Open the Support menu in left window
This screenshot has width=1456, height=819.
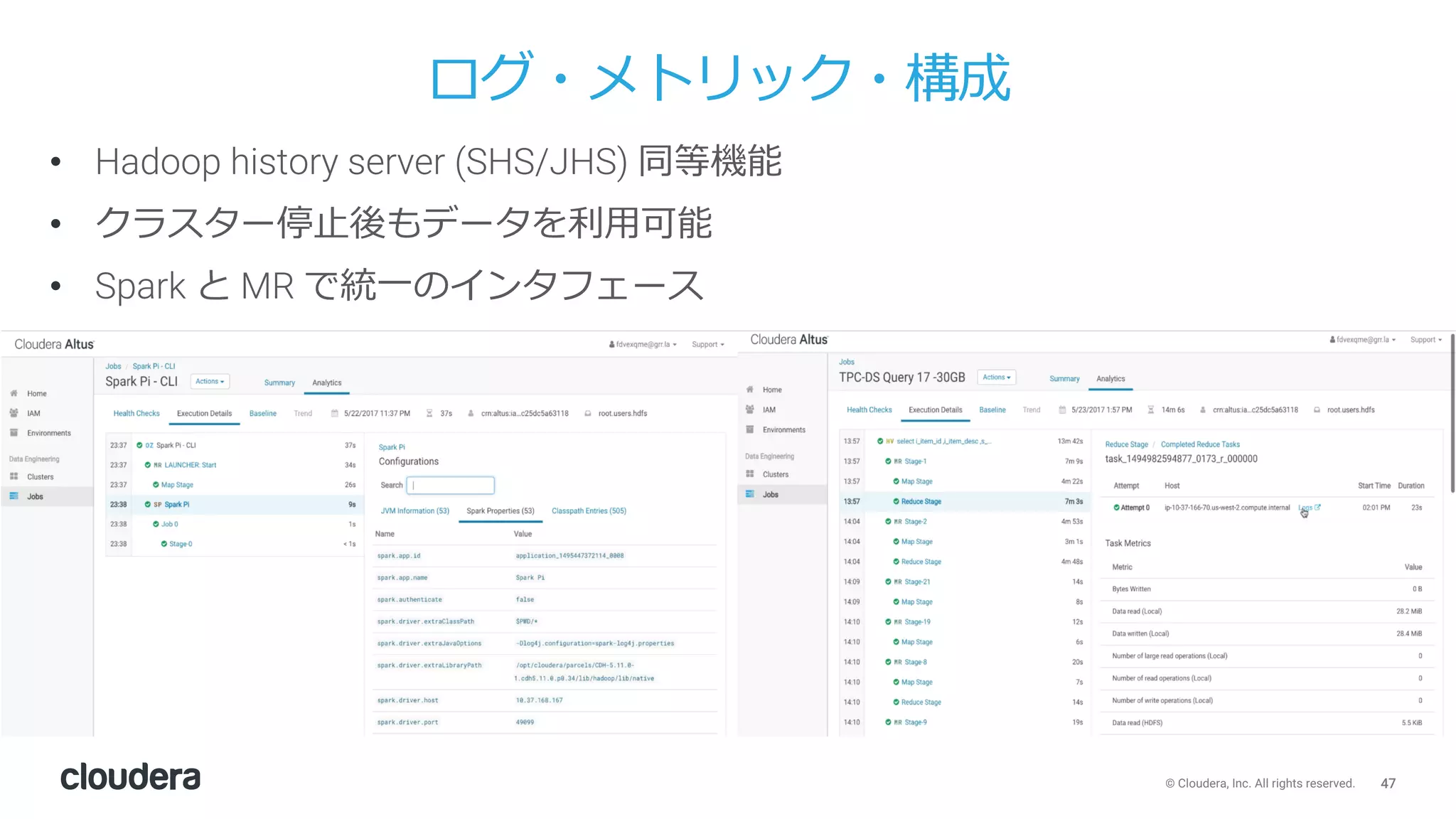(x=708, y=345)
